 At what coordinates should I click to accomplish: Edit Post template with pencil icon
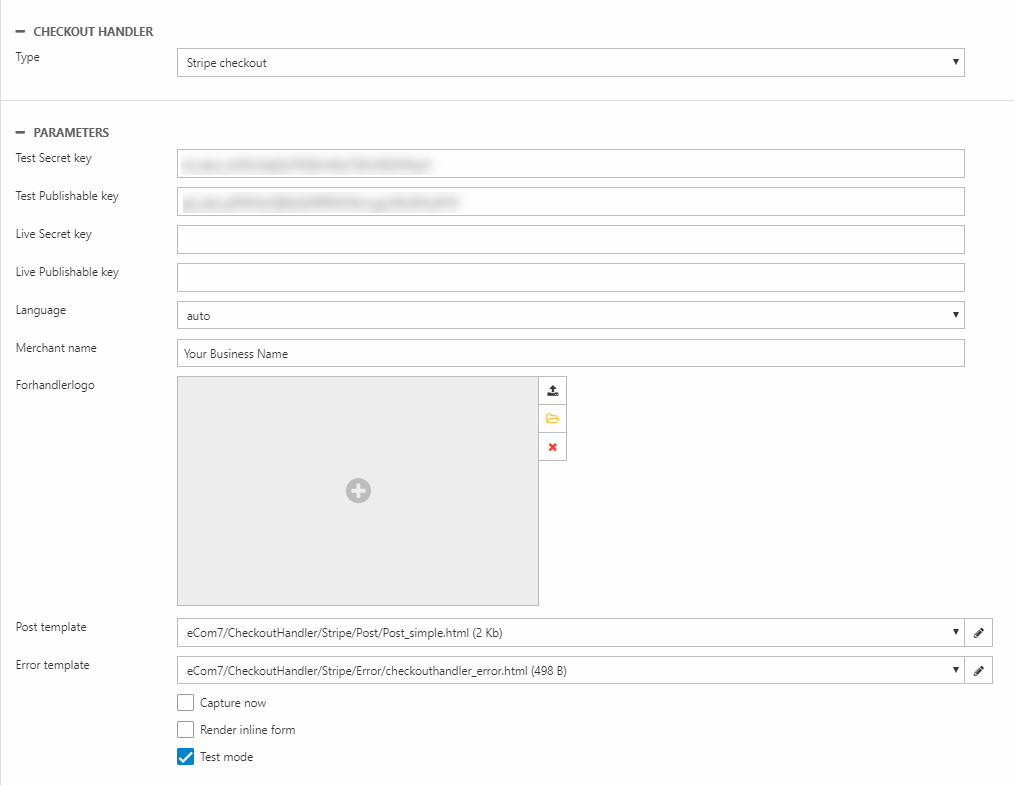coord(979,633)
